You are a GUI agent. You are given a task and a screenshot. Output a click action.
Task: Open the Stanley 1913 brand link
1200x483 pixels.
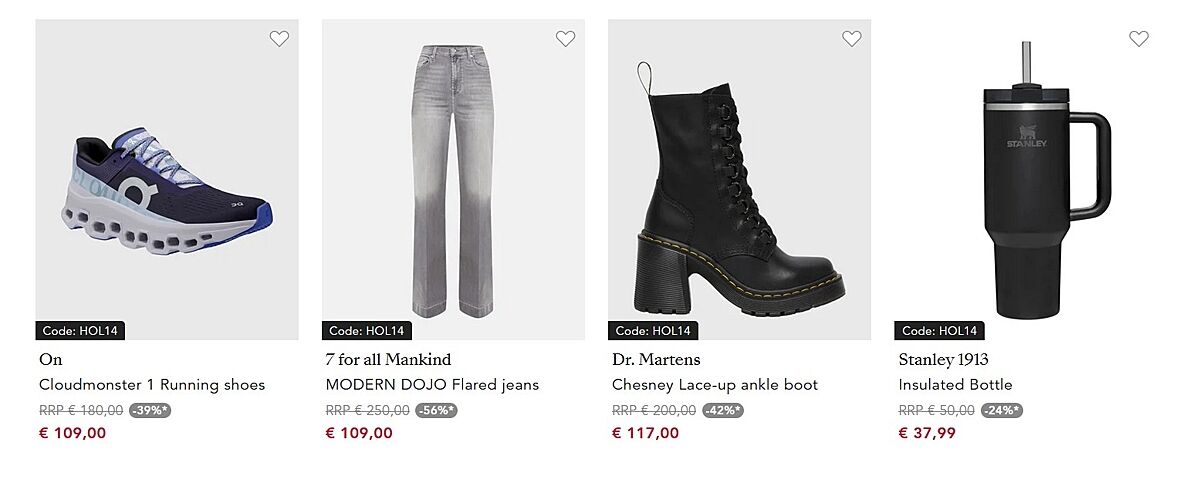pyautogui.click(x=943, y=360)
